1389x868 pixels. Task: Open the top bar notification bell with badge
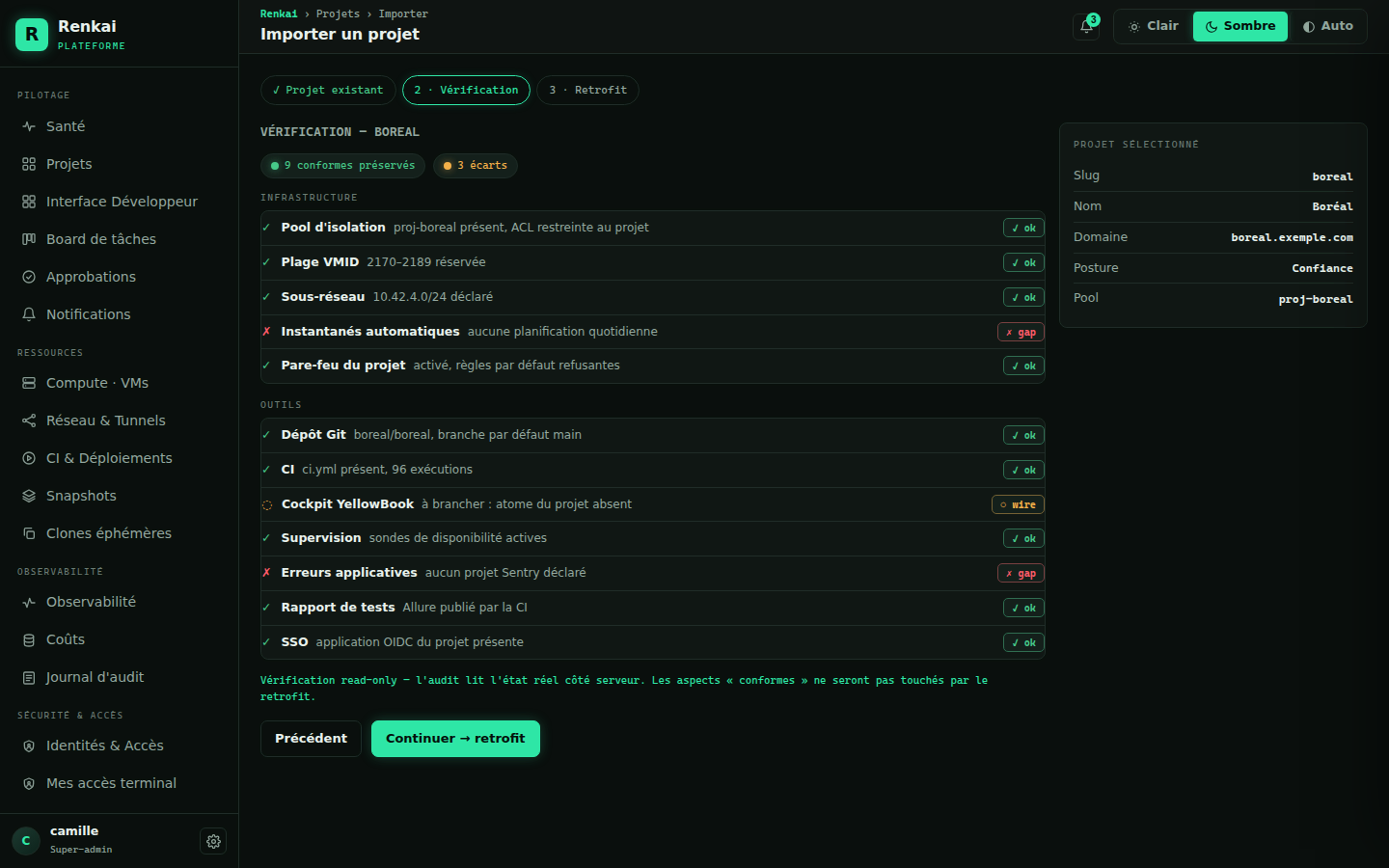1086,27
